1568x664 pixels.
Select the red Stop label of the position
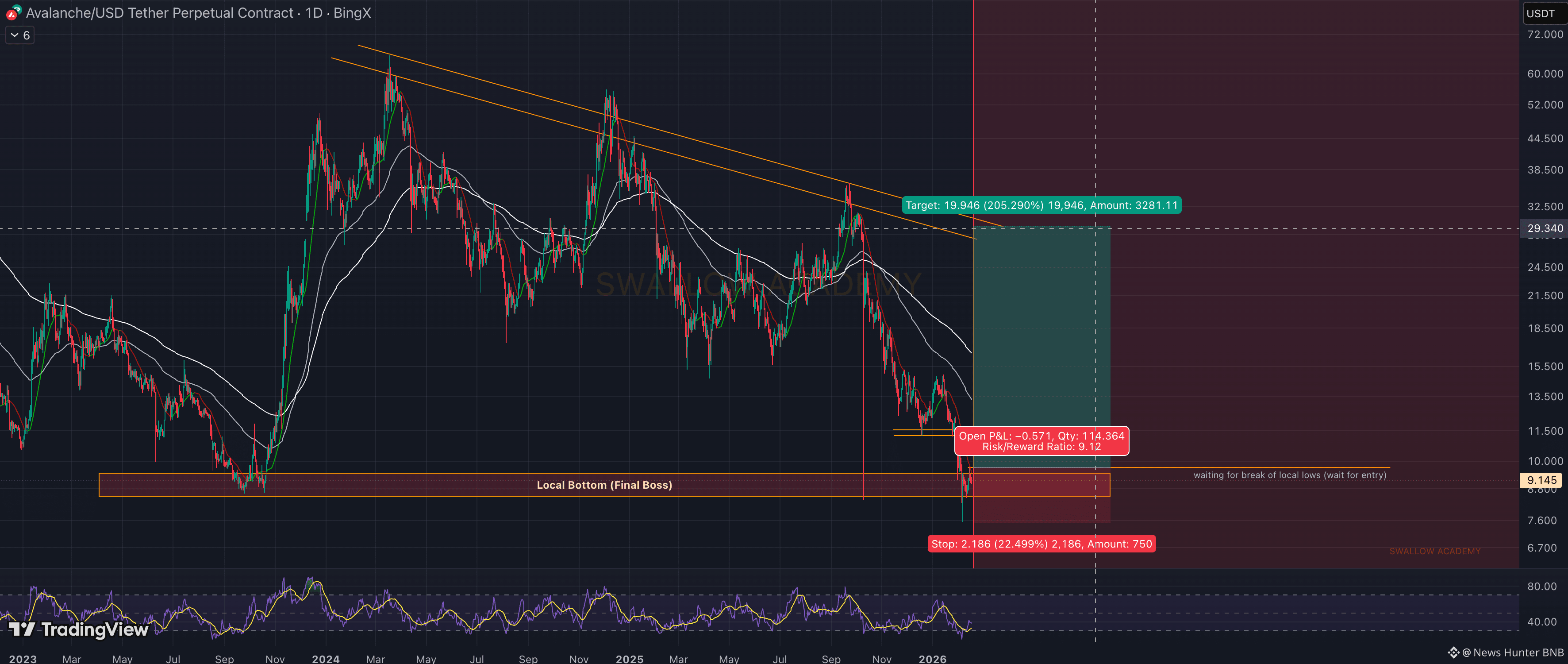[x=1041, y=544]
